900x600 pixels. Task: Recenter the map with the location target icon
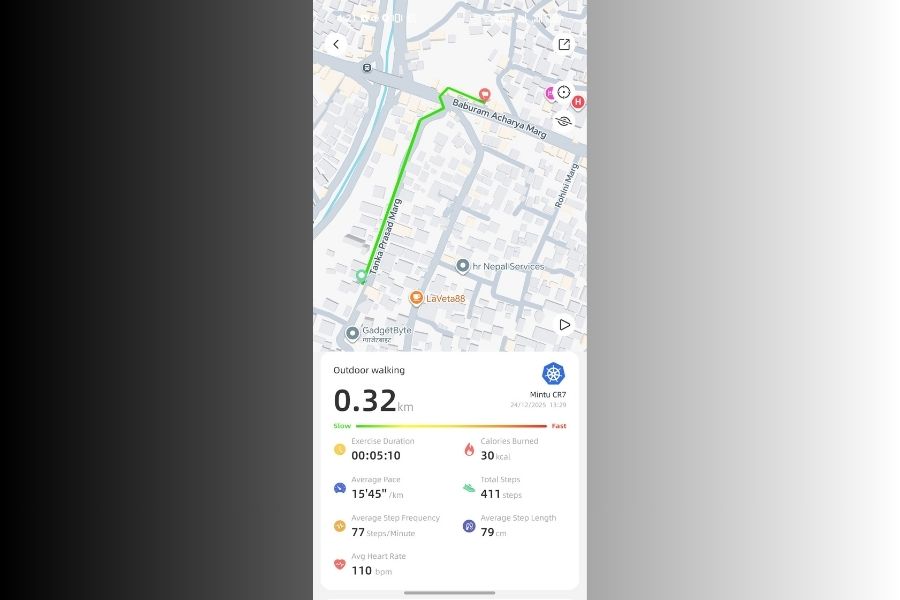564,92
